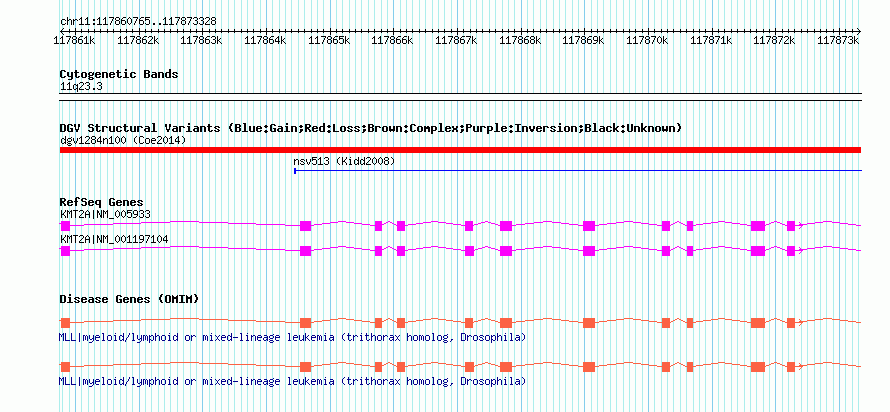The height and width of the screenshot is (412, 890).
Task: Click first orange exon of upper OMIM gene
Action: tap(65, 323)
